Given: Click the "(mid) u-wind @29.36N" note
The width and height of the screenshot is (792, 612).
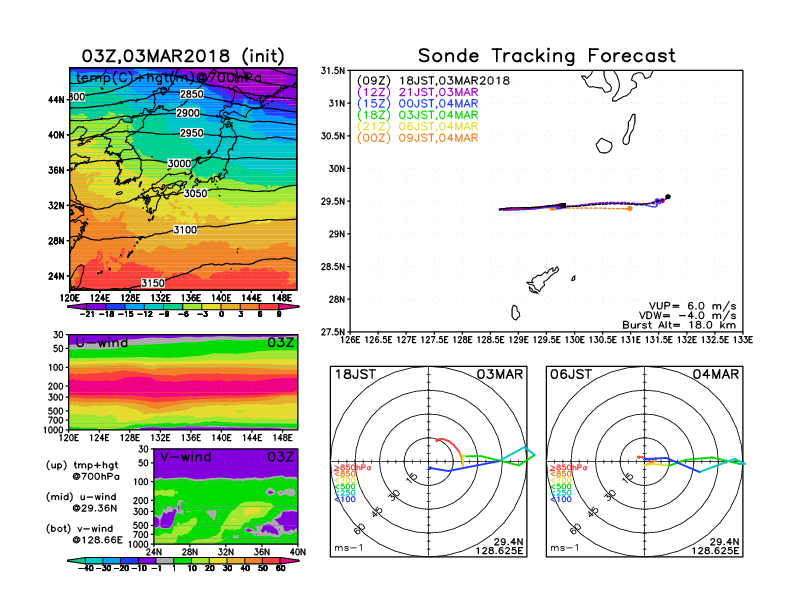Looking at the screenshot, I should point(81,502).
